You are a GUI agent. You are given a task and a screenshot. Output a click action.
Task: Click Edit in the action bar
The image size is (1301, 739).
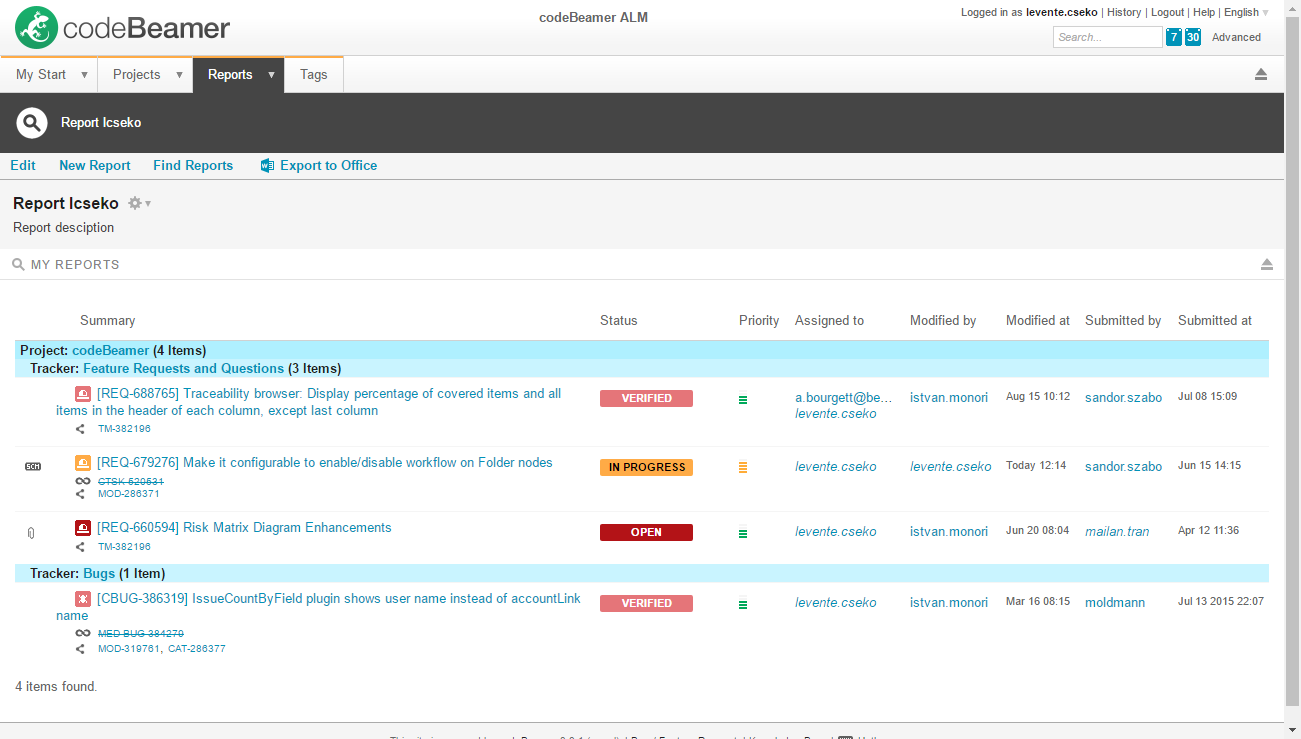tap(23, 166)
